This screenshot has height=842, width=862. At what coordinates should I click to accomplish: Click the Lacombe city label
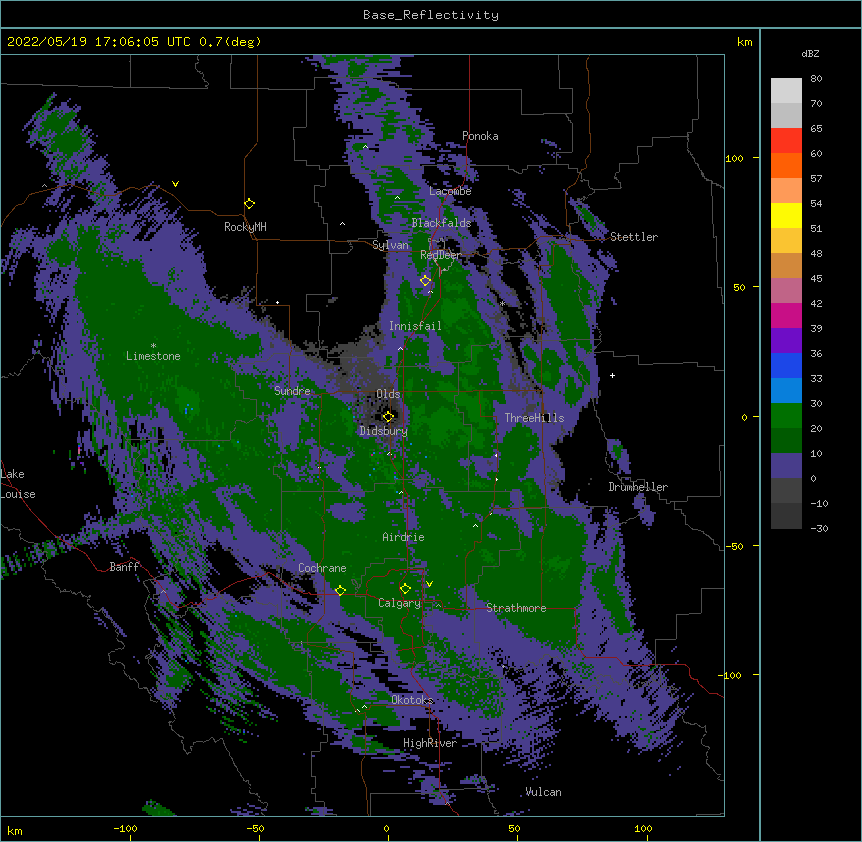450,191
